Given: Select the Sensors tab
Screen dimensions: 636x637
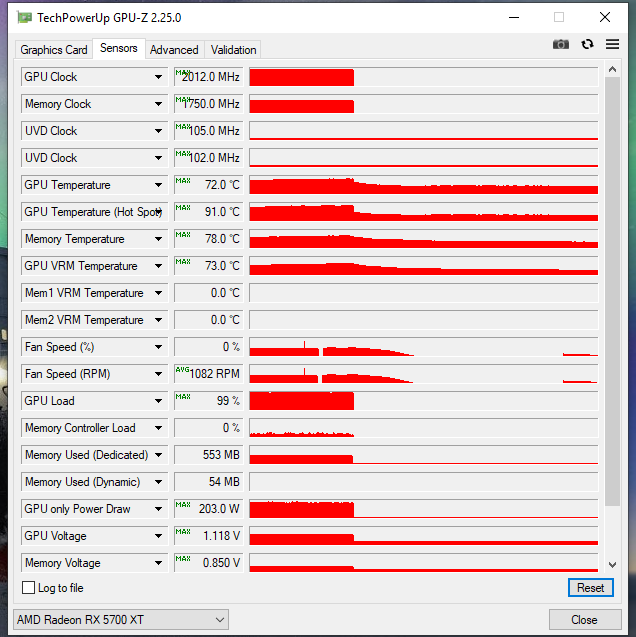Looking at the screenshot, I should coord(119,48).
